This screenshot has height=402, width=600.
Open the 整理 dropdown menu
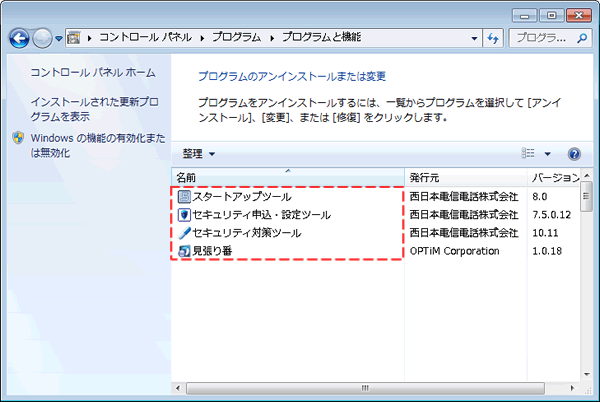[x=198, y=154]
